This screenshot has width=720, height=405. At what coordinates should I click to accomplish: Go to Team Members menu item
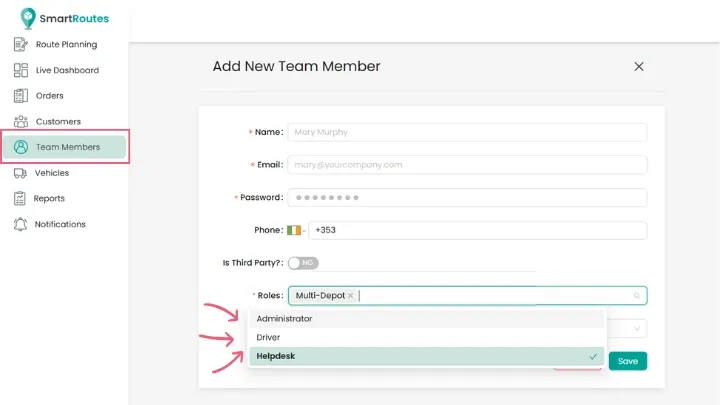[66, 147]
